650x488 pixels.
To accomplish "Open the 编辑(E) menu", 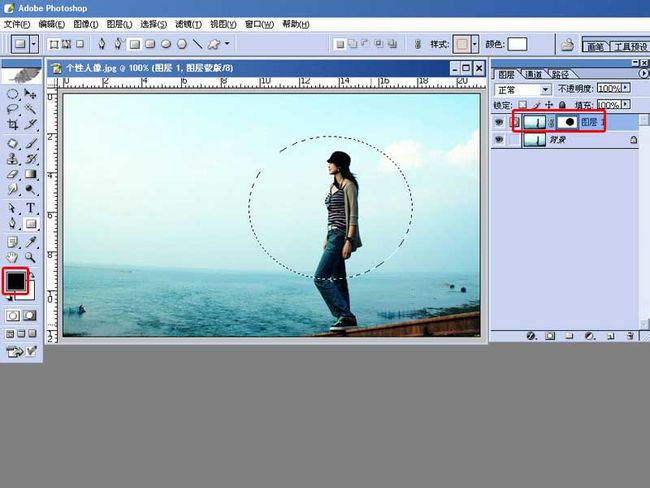I will click(52, 24).
